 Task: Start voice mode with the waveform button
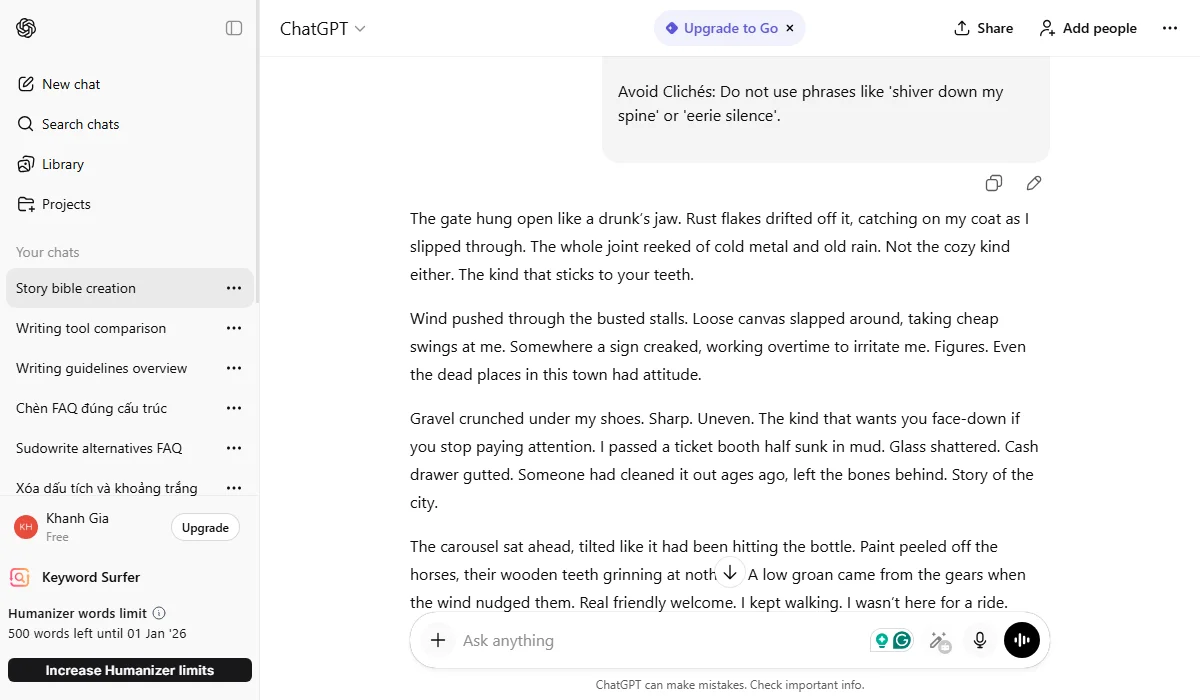1021,640
